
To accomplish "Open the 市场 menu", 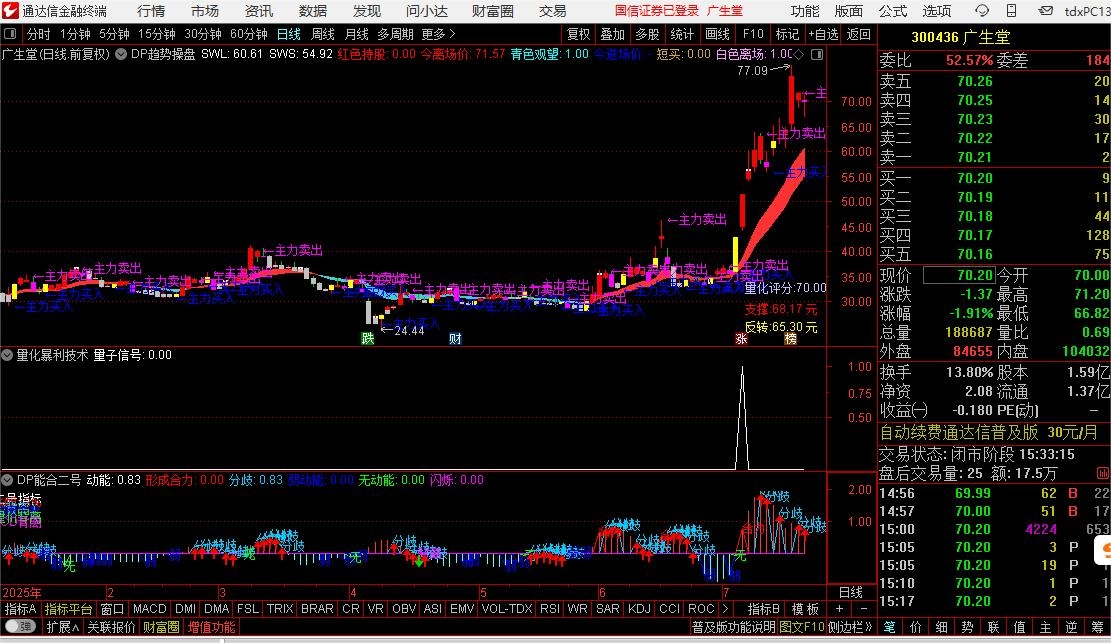I will point(205,11).
